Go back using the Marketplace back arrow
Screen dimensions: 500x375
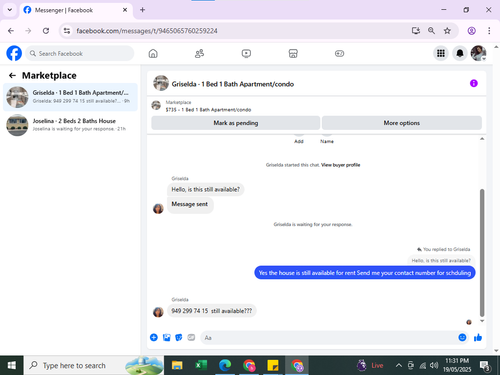12,76
